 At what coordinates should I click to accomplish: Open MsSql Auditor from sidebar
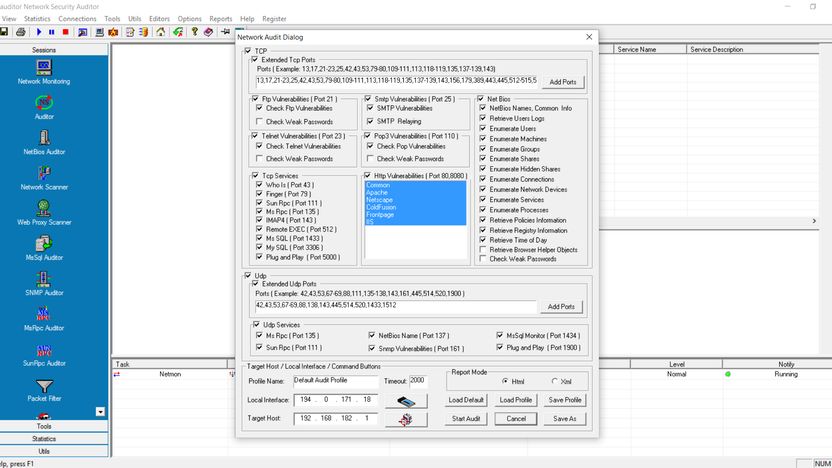pos(44,248)
